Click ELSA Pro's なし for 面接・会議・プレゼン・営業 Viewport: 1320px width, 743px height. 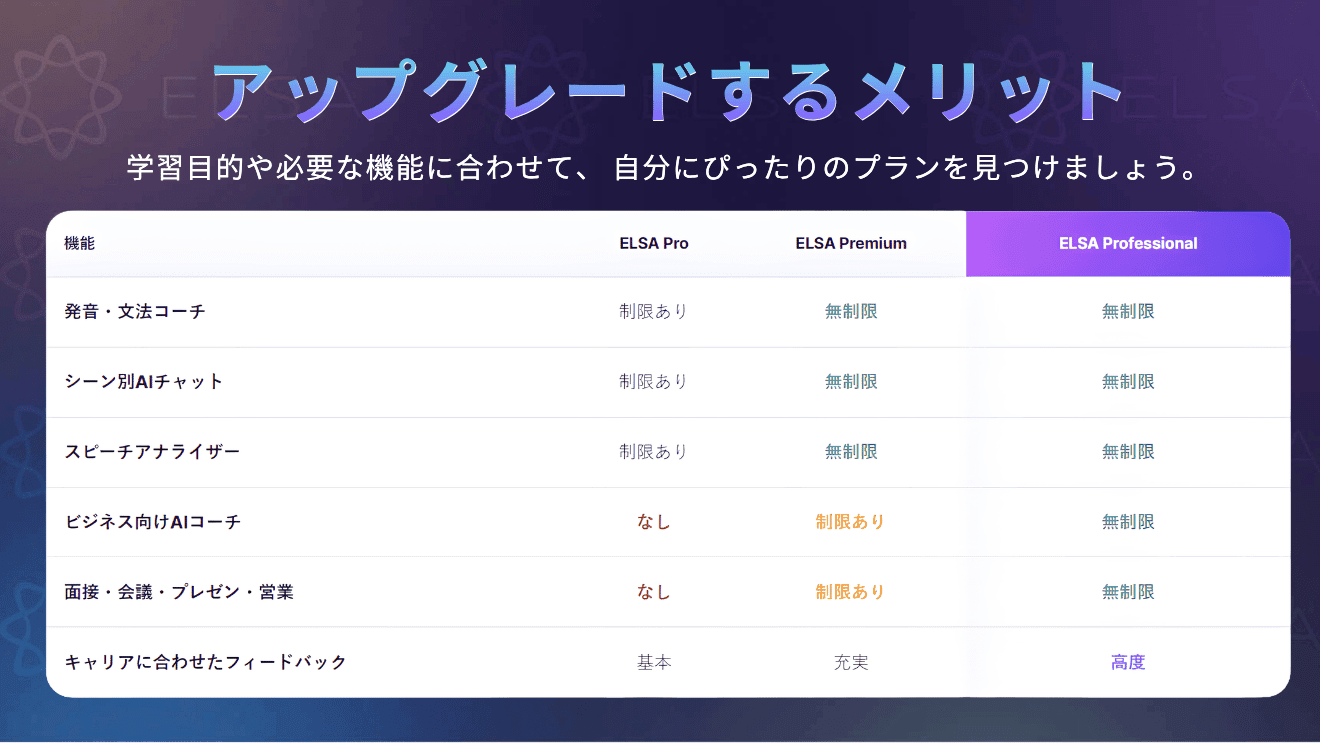pyautogui.click(x=654, y=592)
